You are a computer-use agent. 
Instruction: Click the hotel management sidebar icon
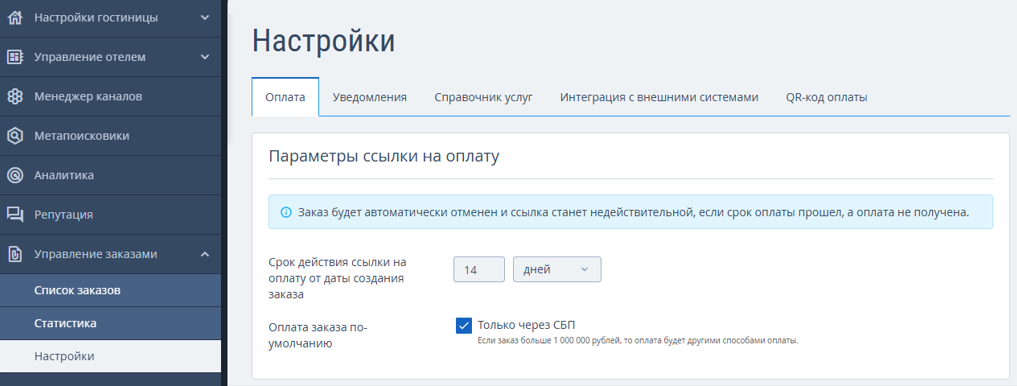click(x=14, y=57)
